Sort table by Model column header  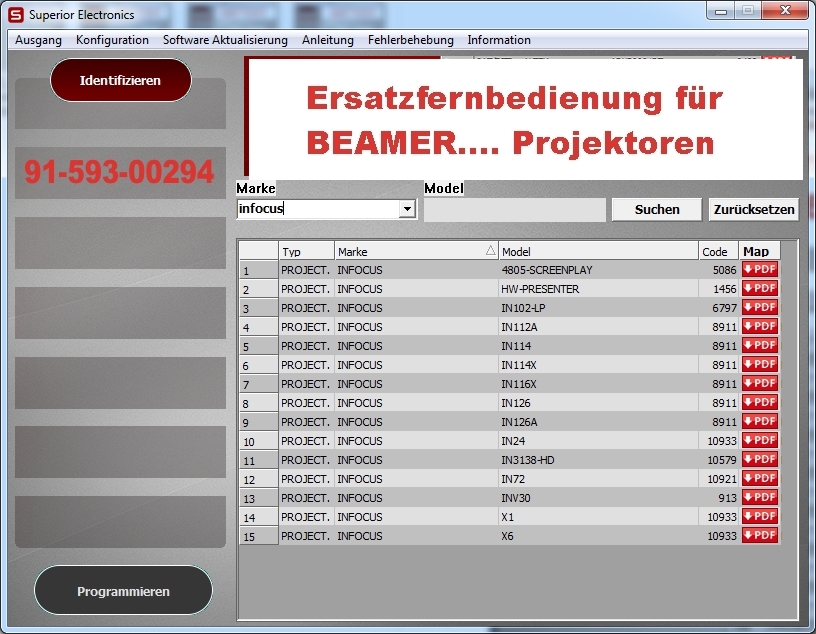click(597, 252)
